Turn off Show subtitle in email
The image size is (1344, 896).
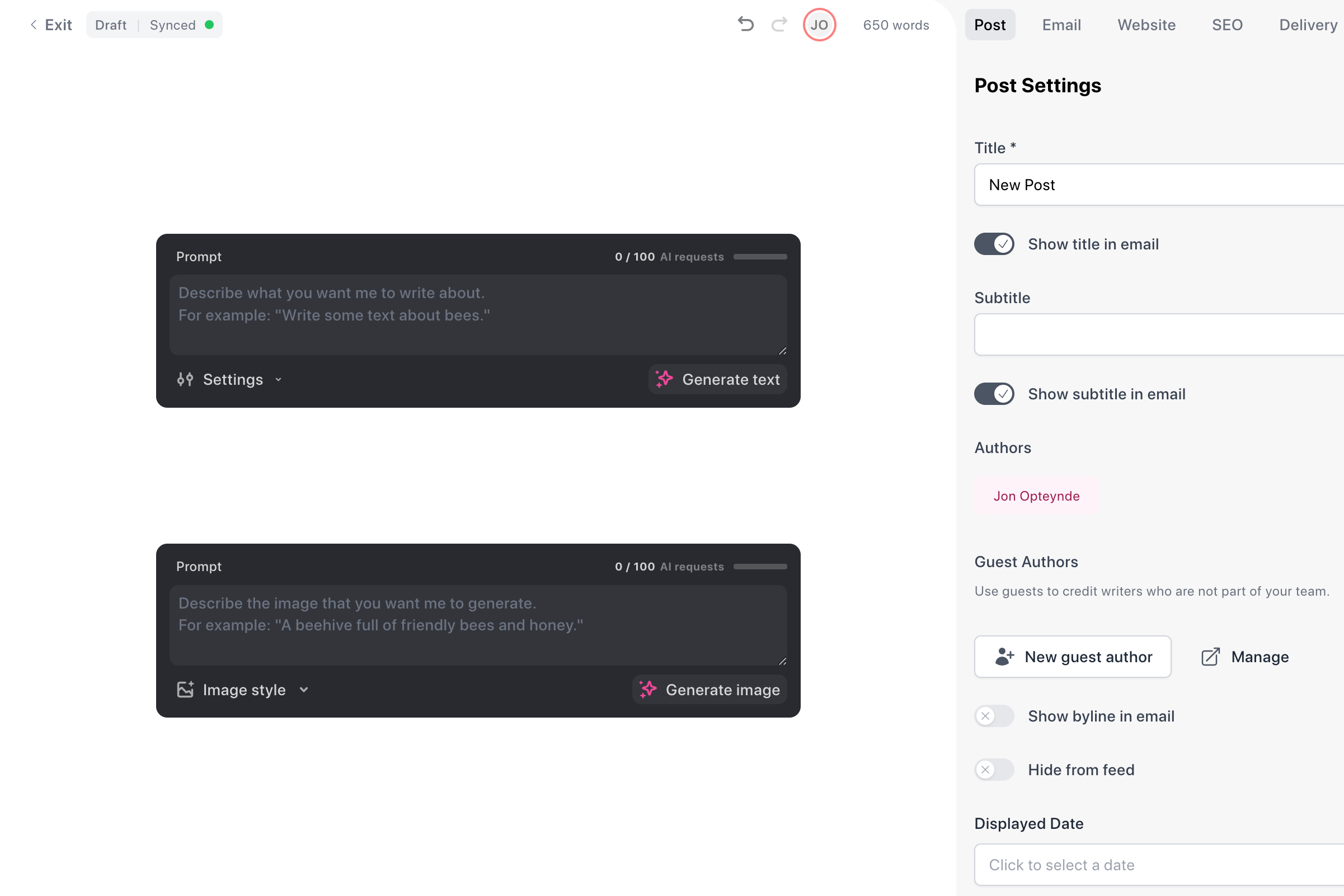[994, 394]
